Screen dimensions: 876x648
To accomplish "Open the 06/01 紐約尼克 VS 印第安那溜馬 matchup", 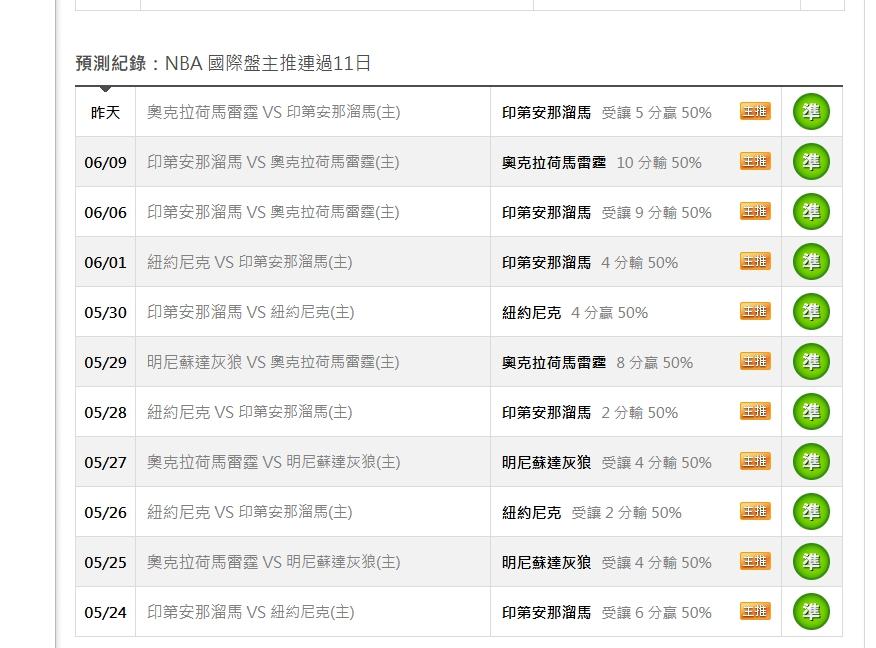I will tap(250, 263).
